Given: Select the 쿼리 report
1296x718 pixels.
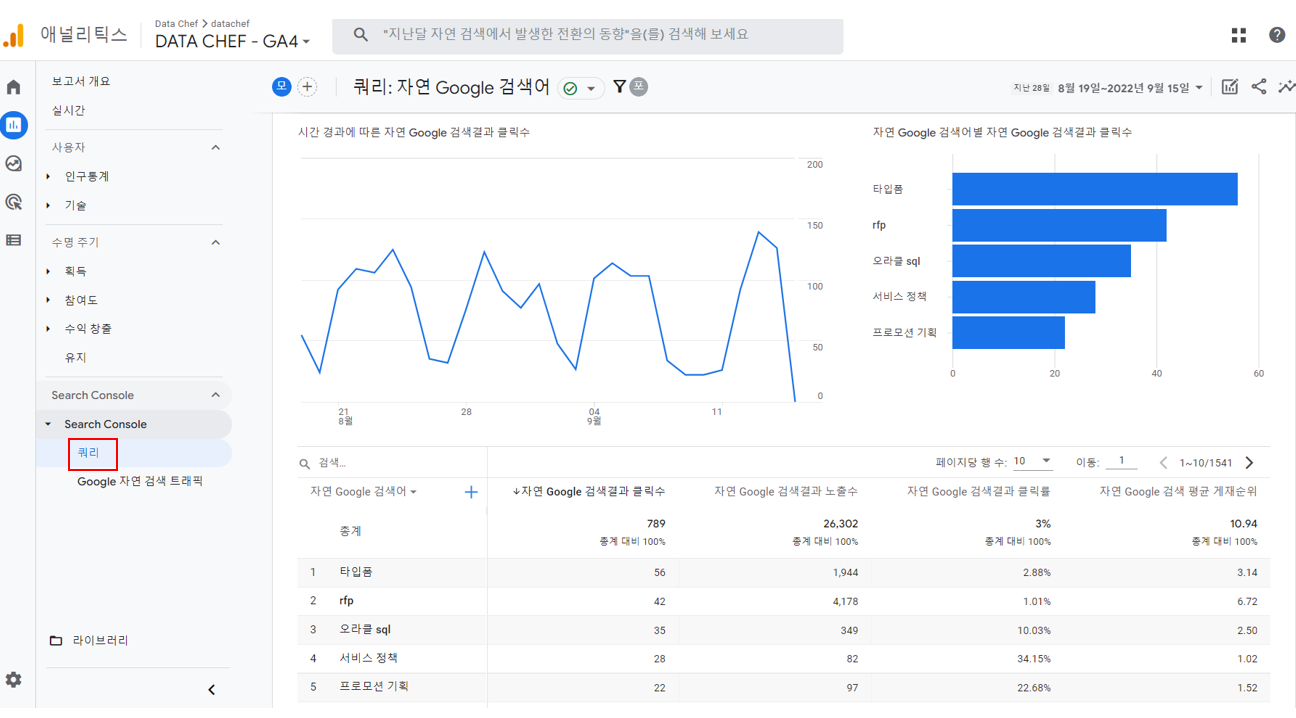Looking at the screenshot, I should (89, 453).
